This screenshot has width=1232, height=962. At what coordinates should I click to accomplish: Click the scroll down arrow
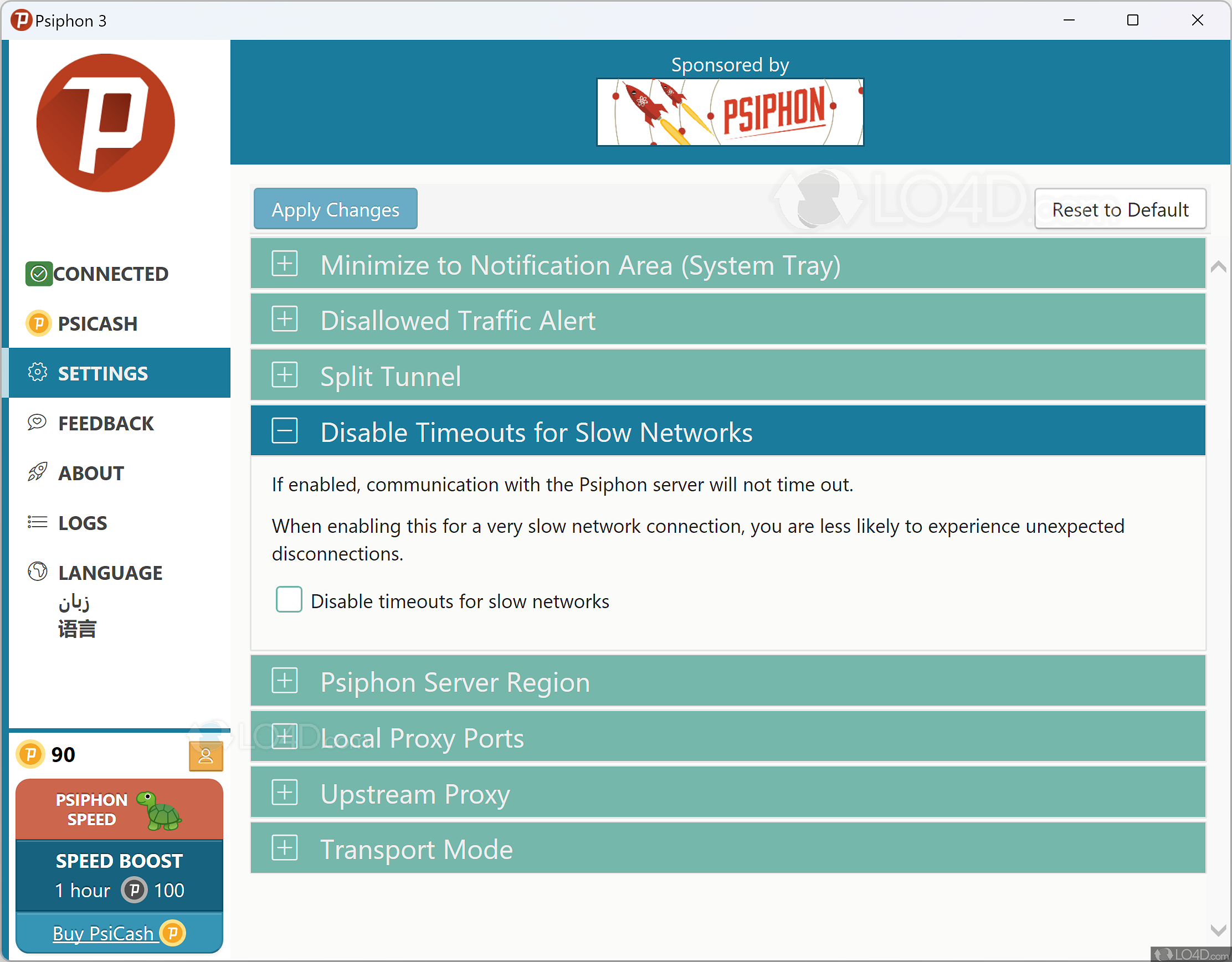(x=1218, y=930)
